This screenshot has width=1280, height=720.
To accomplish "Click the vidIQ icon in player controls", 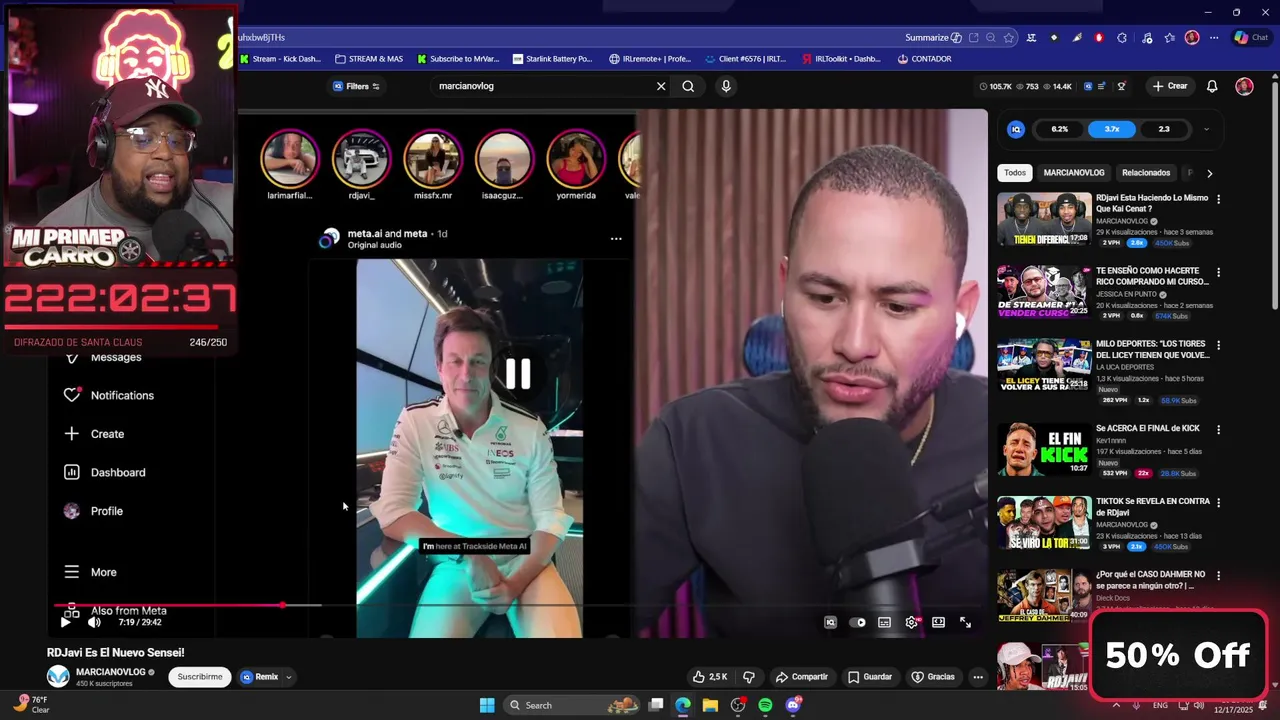I will point(830,622).
